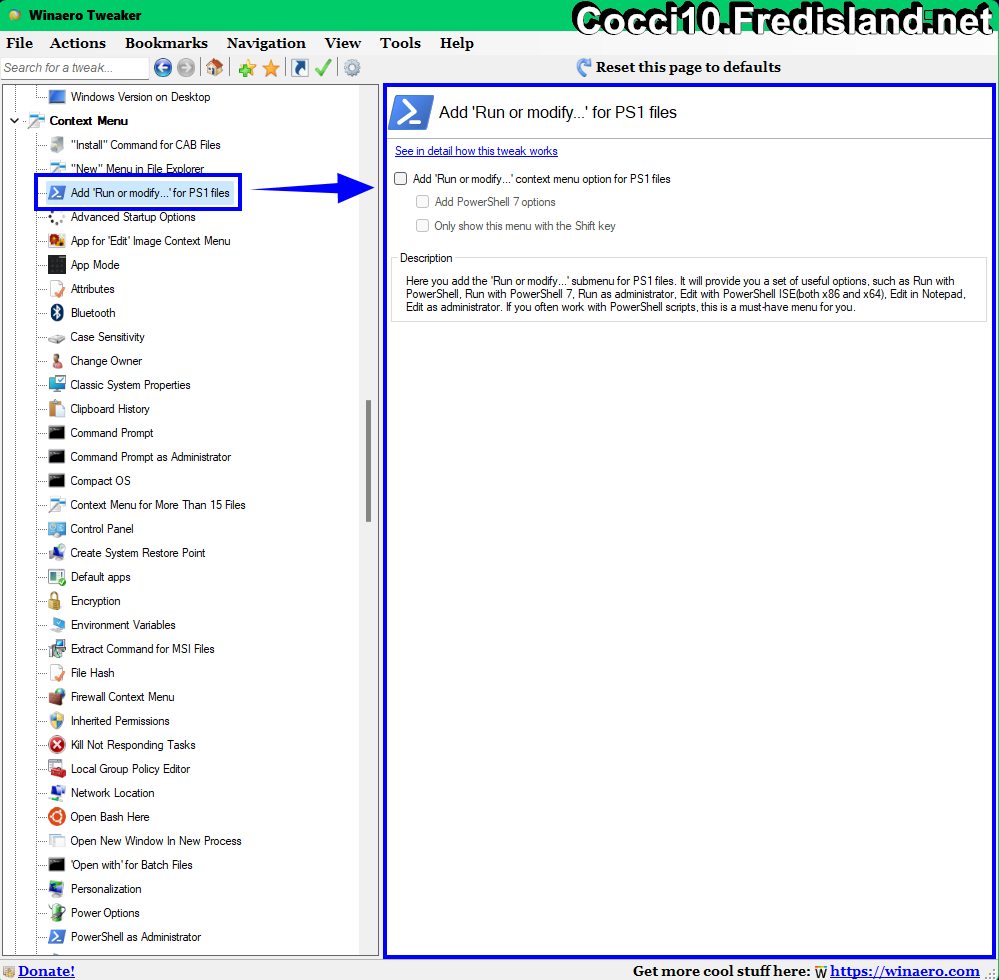Click the Extract Command for MSI Files icon
Screen dimensions: 999x980
(57, 649)
